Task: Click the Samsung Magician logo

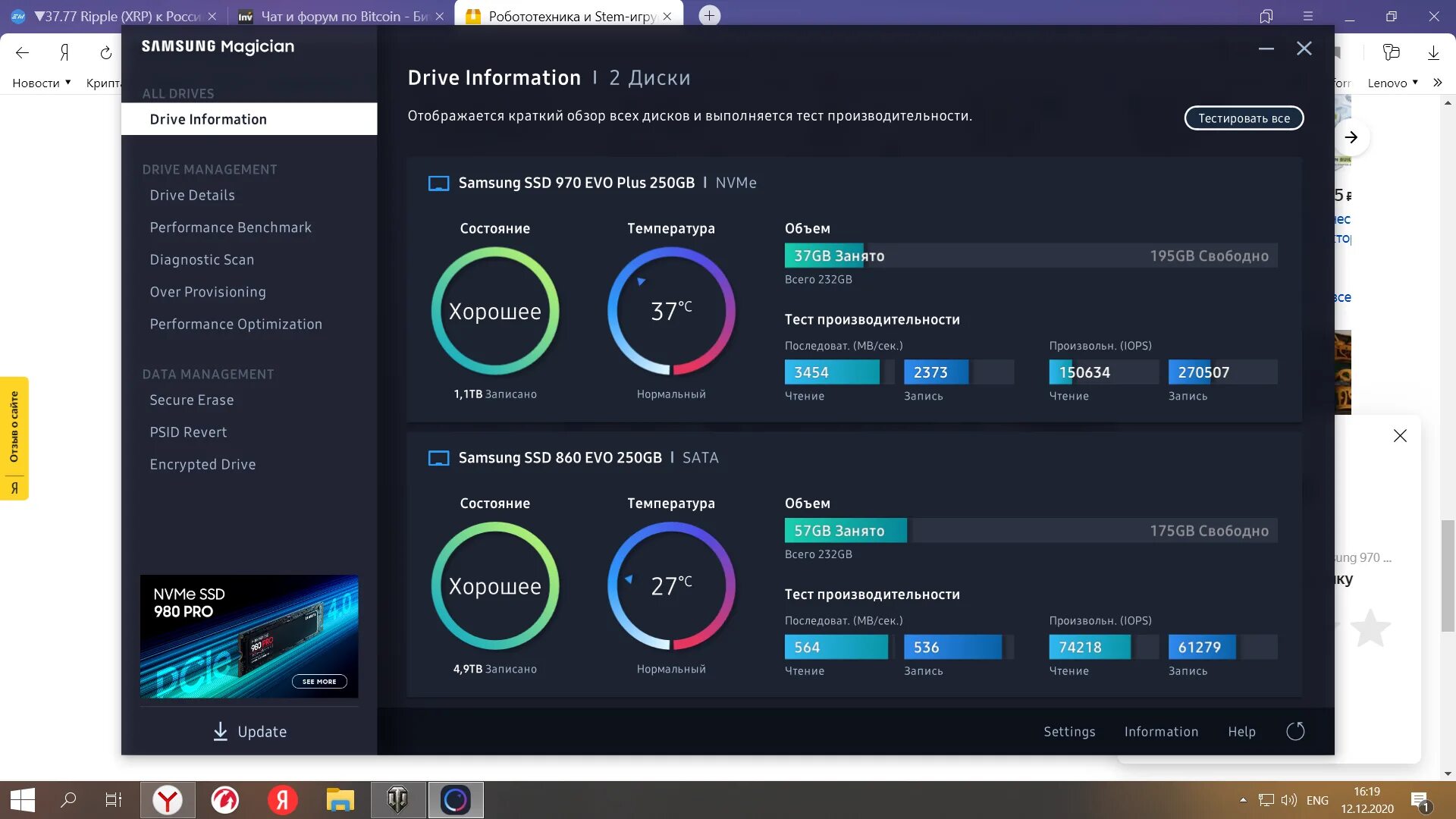Action: click(217, 46)
